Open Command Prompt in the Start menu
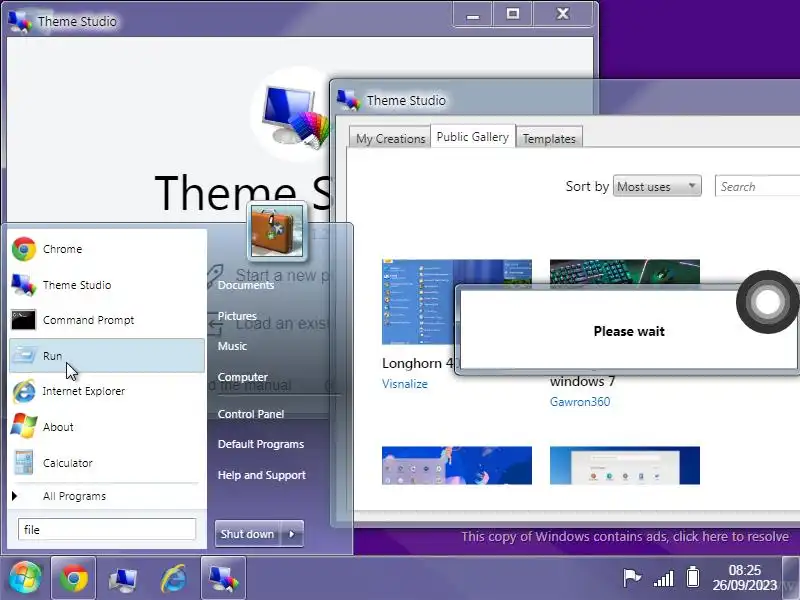 (x=107, y=320)
